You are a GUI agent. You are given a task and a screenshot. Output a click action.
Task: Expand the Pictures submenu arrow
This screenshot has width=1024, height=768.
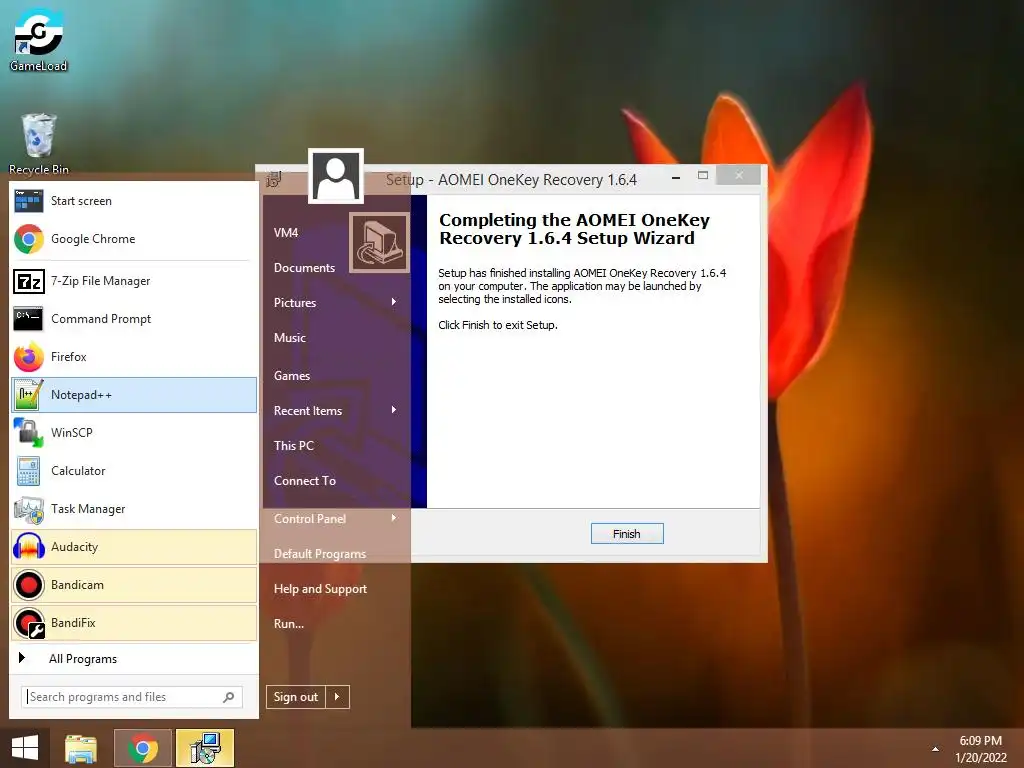pyautogui.click(x=394, y=302)
